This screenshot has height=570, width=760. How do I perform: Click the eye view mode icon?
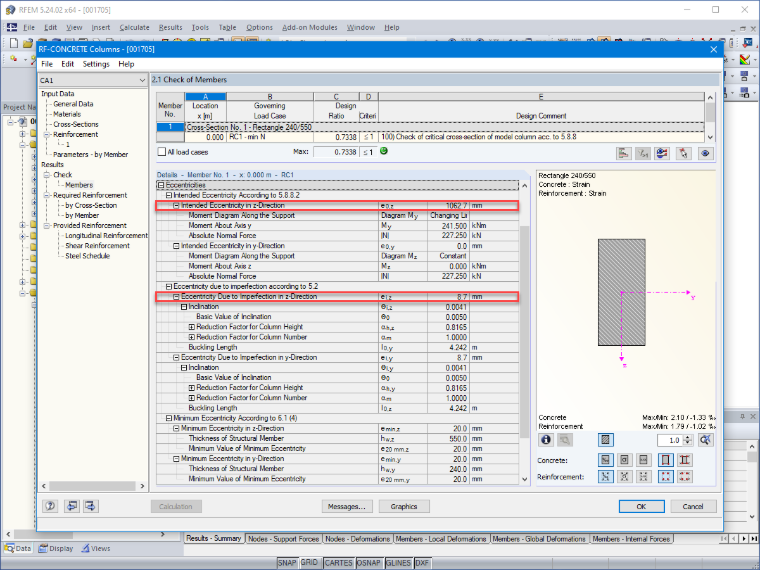point(705,153)
